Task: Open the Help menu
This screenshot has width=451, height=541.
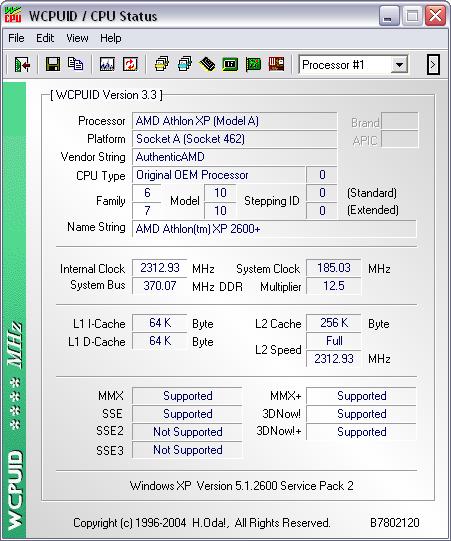Action: [x=110, y=38]
